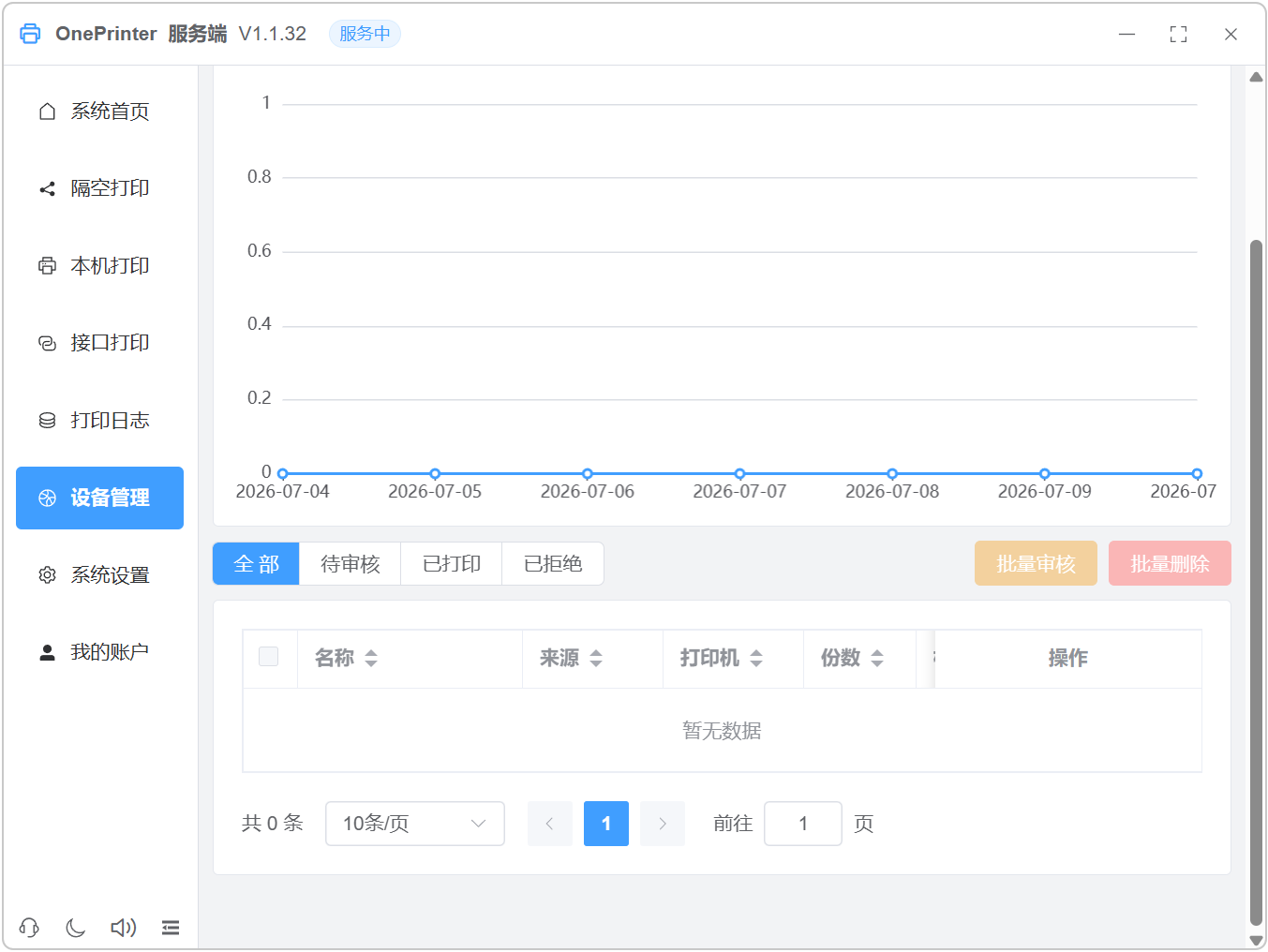Click the 批量审核 button
This screenshot has width=1268, height=952.
(1036, 564)
